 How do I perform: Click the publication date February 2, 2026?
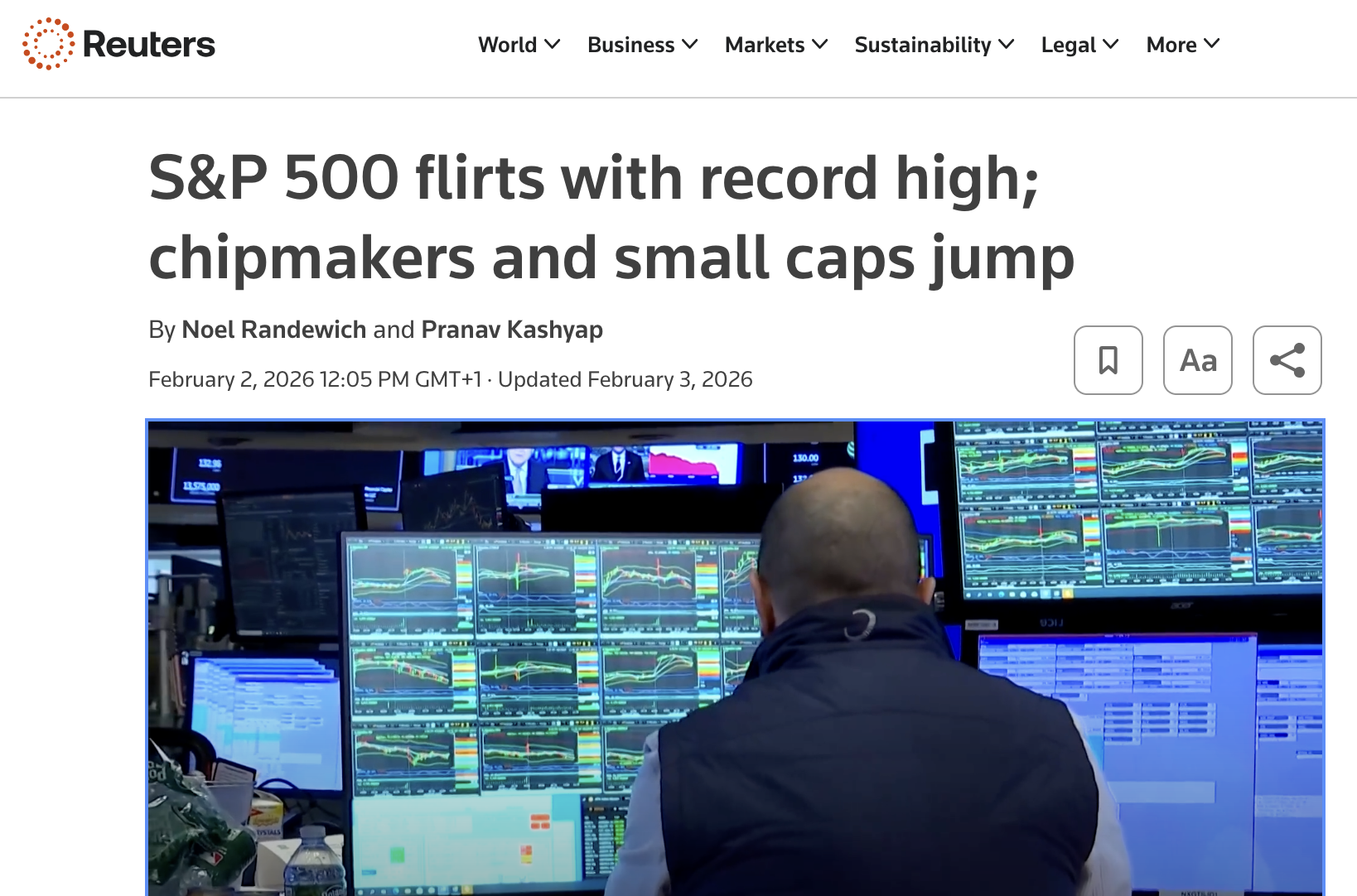click(231, 379)
